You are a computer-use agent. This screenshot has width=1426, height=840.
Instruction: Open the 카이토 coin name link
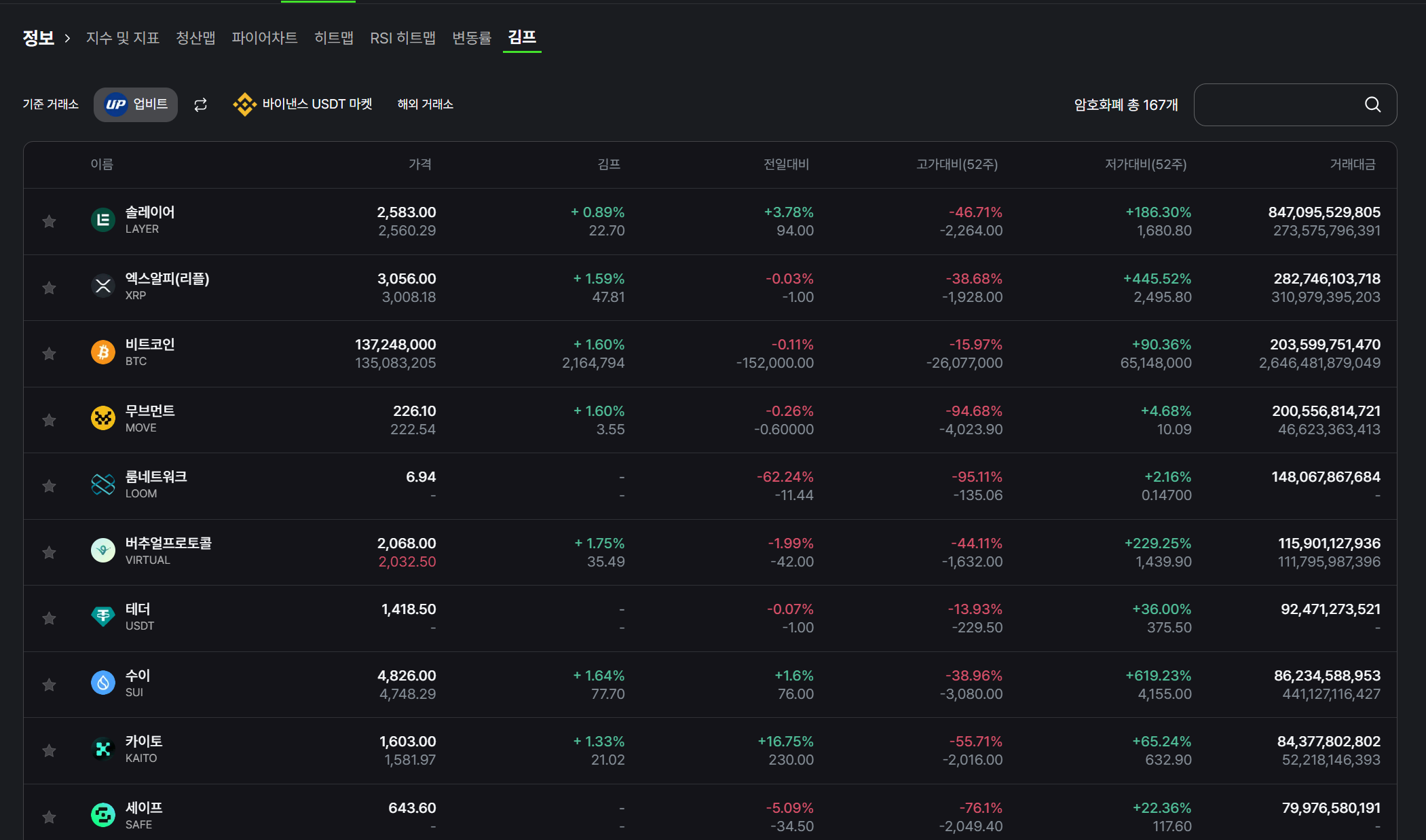click(x=144, y=741)
